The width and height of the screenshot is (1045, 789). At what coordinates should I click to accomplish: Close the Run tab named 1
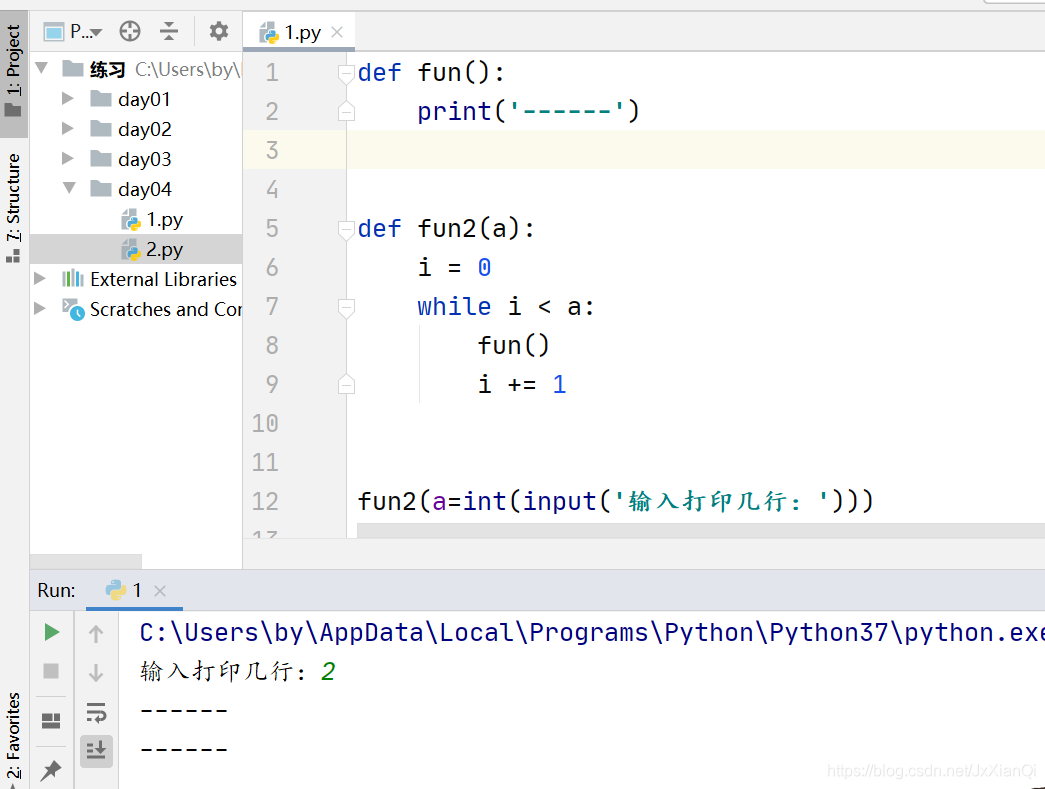pos(160,590)
